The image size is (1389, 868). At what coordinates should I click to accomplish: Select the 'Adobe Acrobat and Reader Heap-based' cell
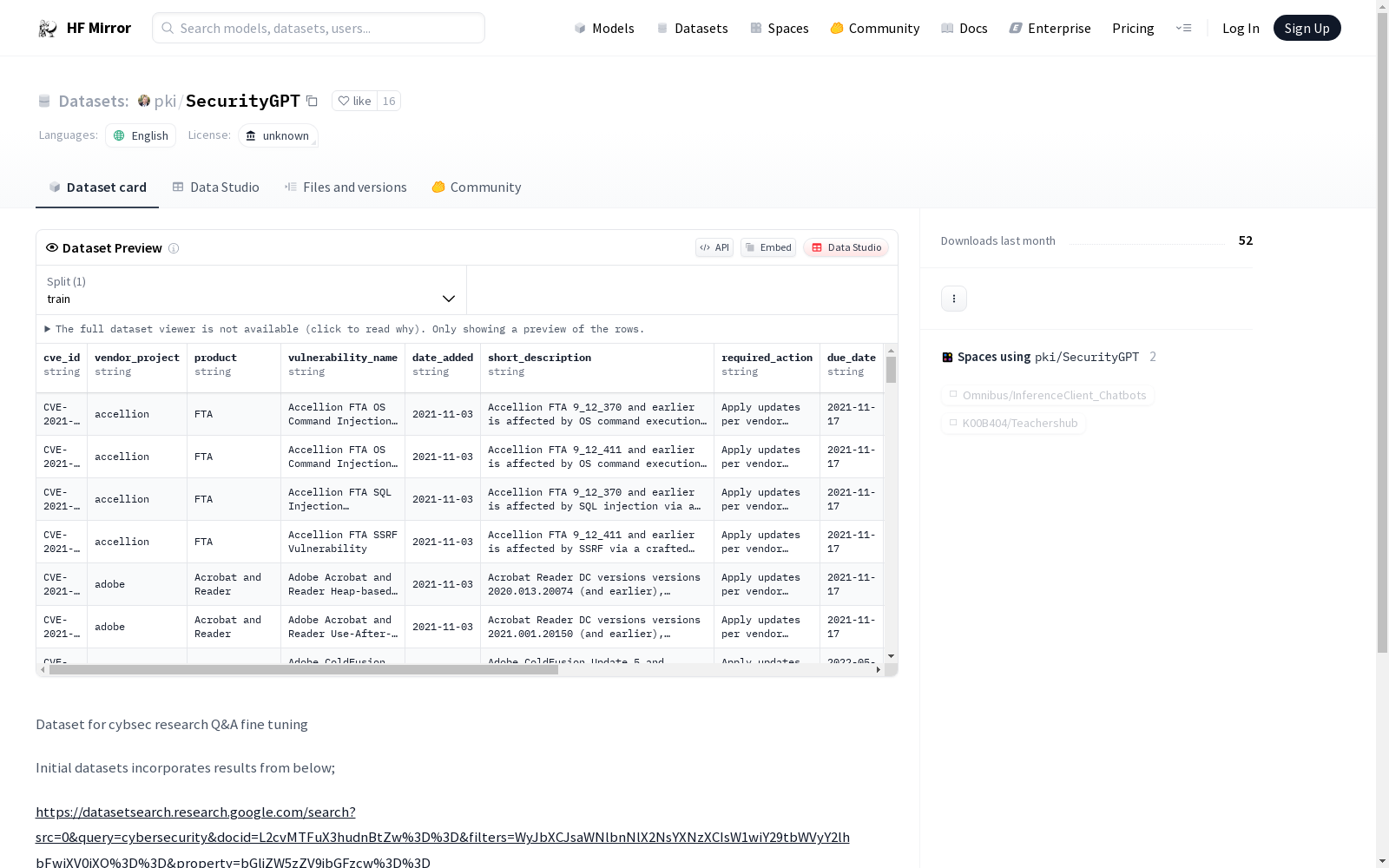point(343,584)
